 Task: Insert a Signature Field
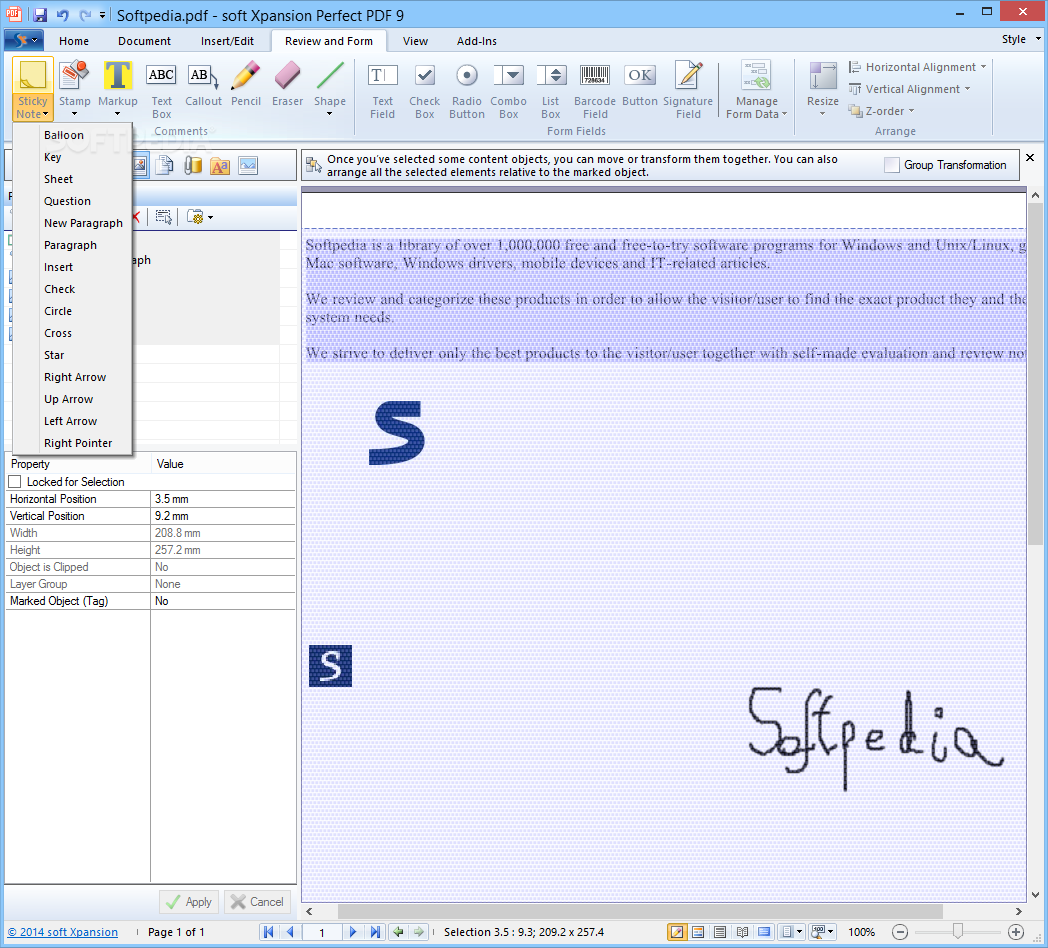tap(688, 89)
